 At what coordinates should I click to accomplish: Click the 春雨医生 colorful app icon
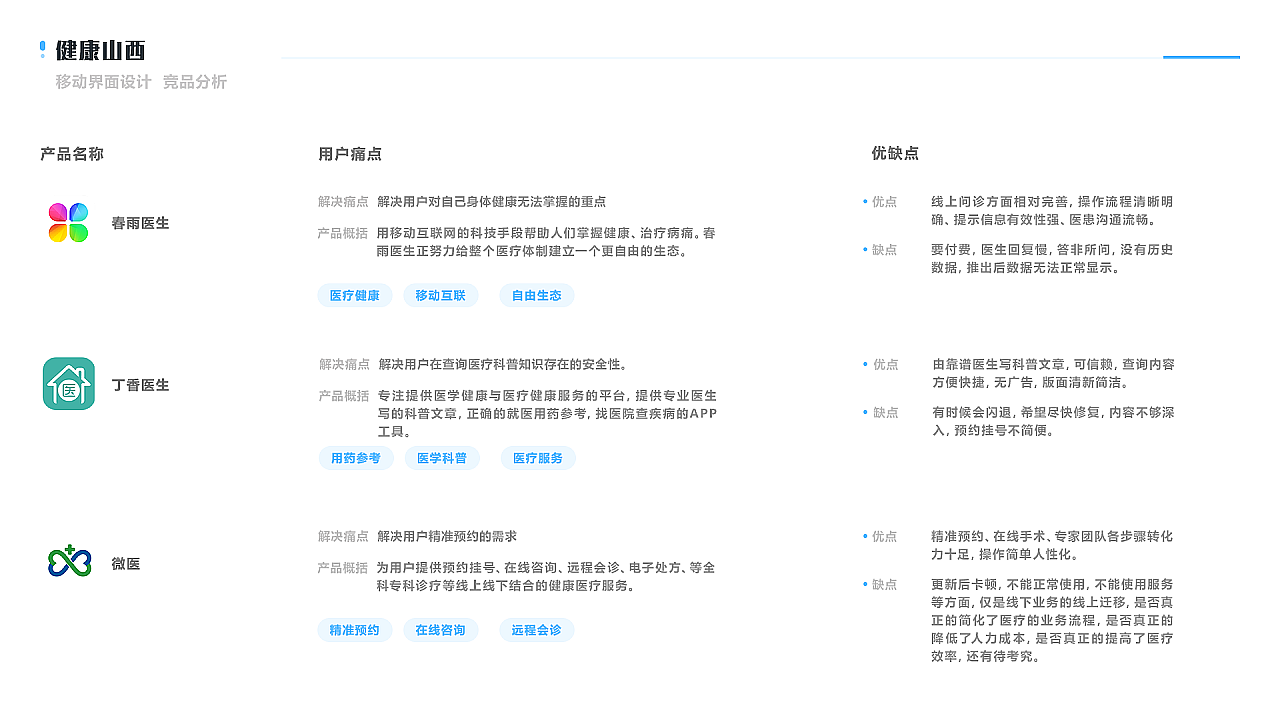[69, 223]
